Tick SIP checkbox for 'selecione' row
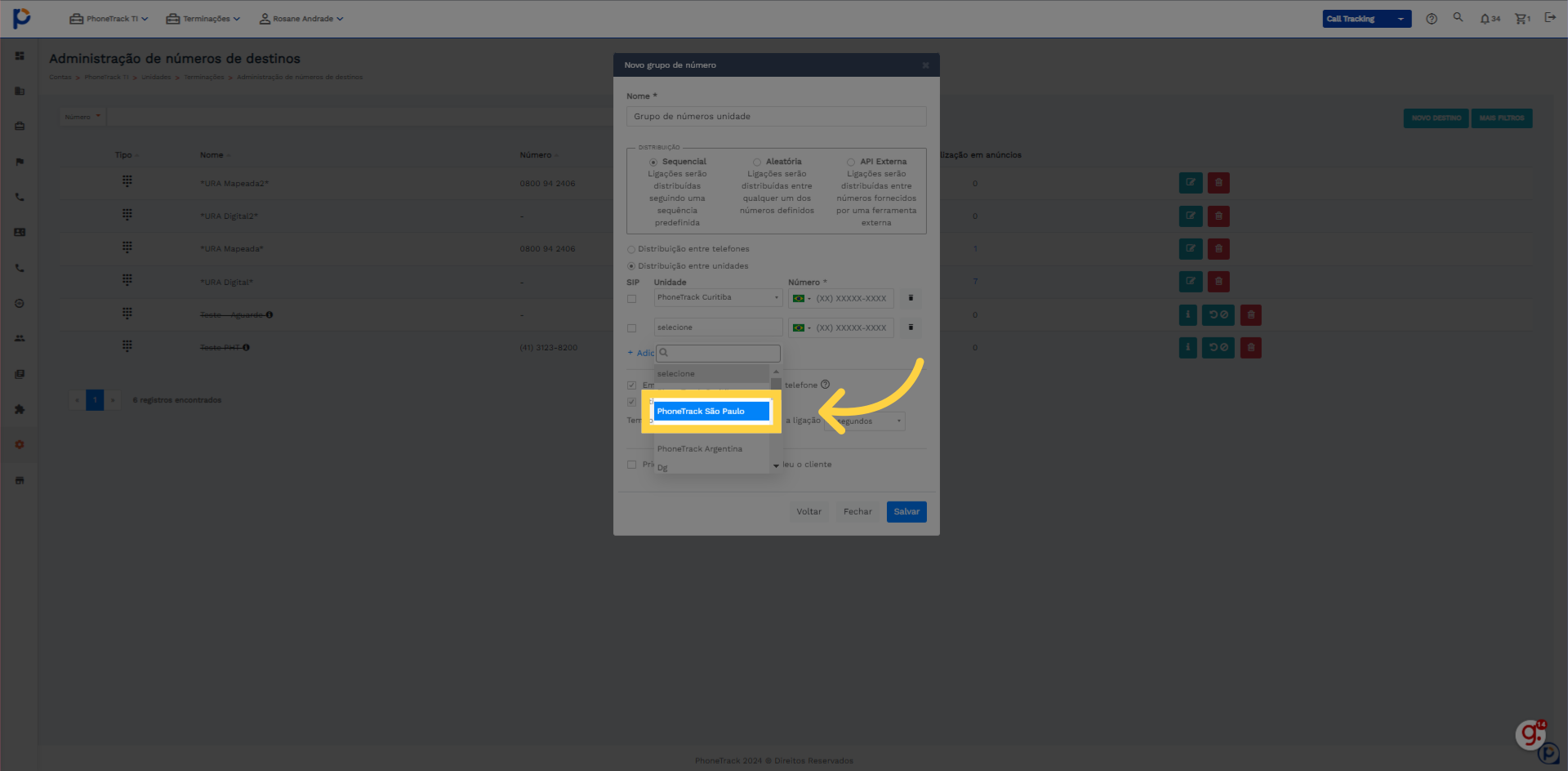Image resolution: width=1568 pixels, height=771 pixels. pyautogui.click(x=631, y=328)
